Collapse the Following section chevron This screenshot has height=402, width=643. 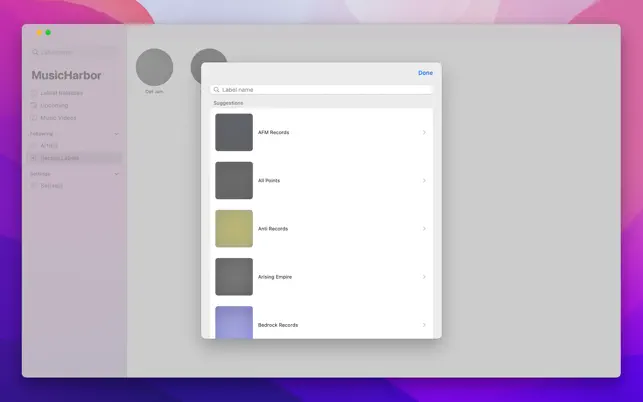[x=116, y=134]
